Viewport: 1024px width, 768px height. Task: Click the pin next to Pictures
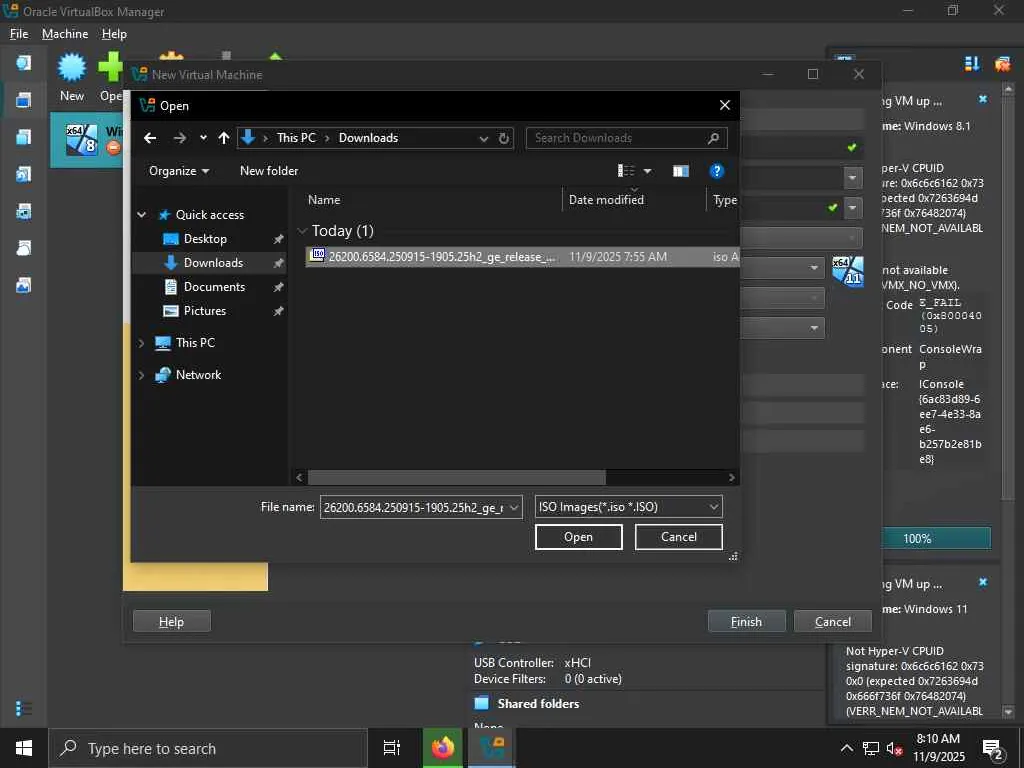coord(278,312)
